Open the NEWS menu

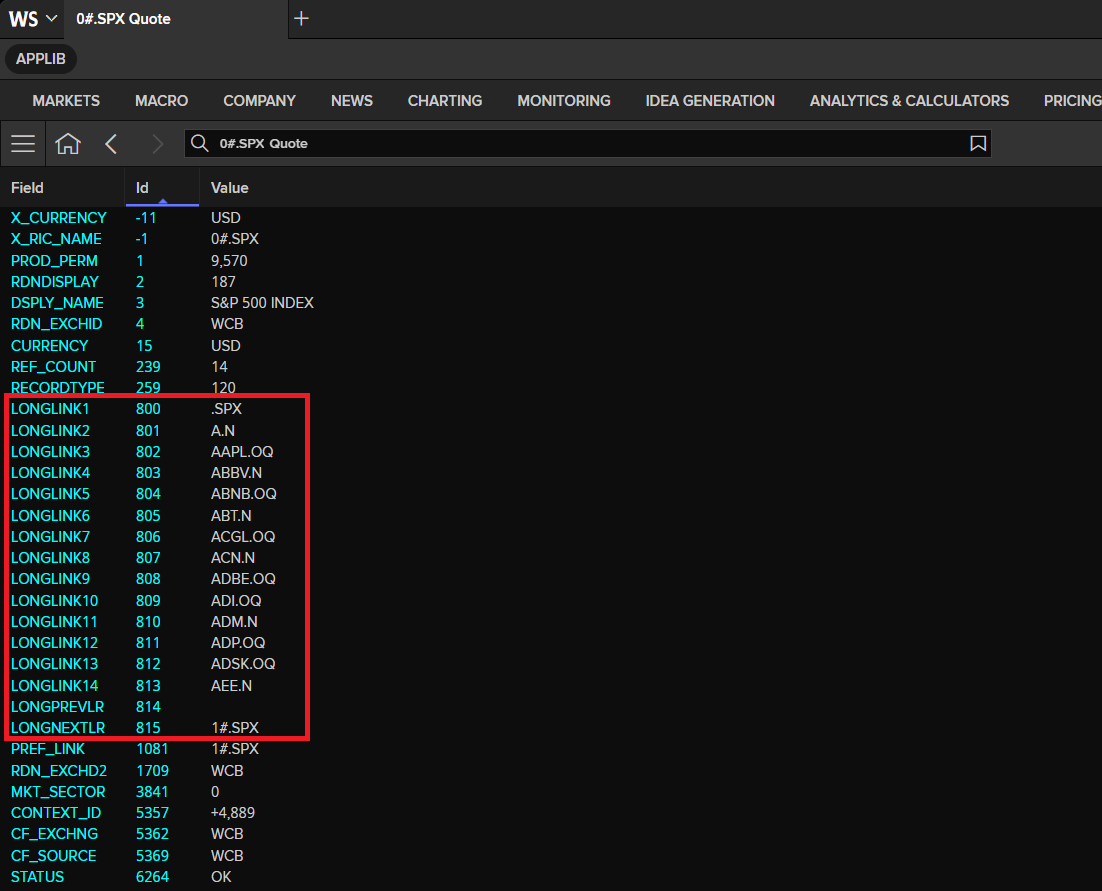[x=352, y=100]
